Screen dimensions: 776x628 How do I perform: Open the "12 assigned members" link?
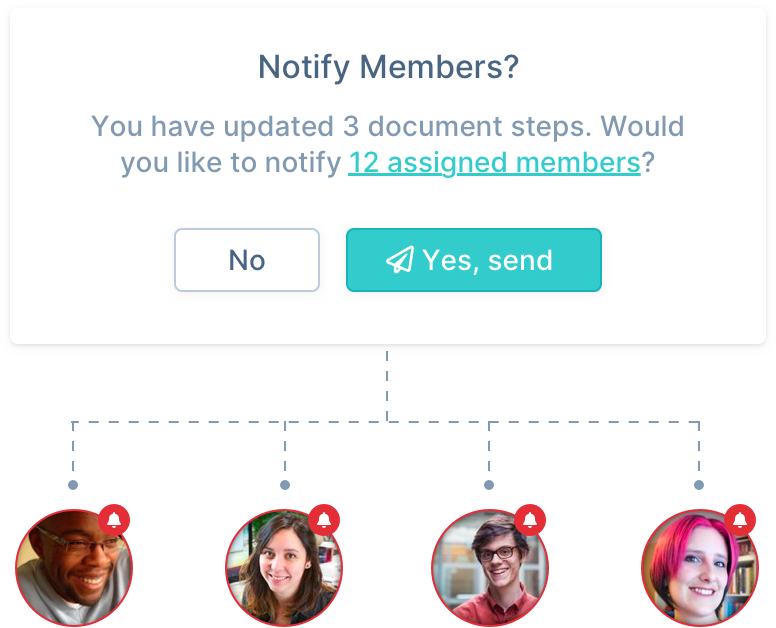coord(494,162)
